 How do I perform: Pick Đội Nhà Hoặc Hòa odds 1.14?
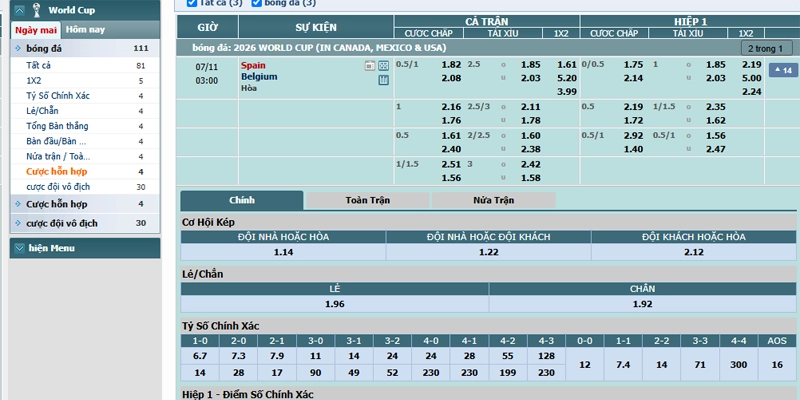coord(283,252)
